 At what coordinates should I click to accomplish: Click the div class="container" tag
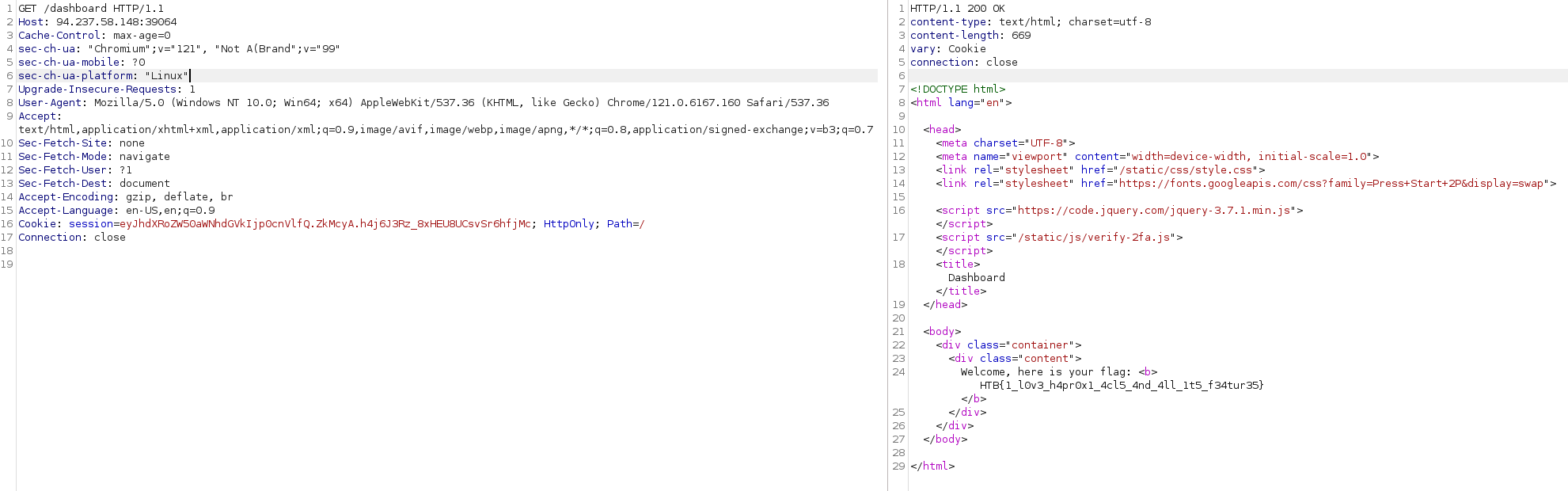point(1008,345)
